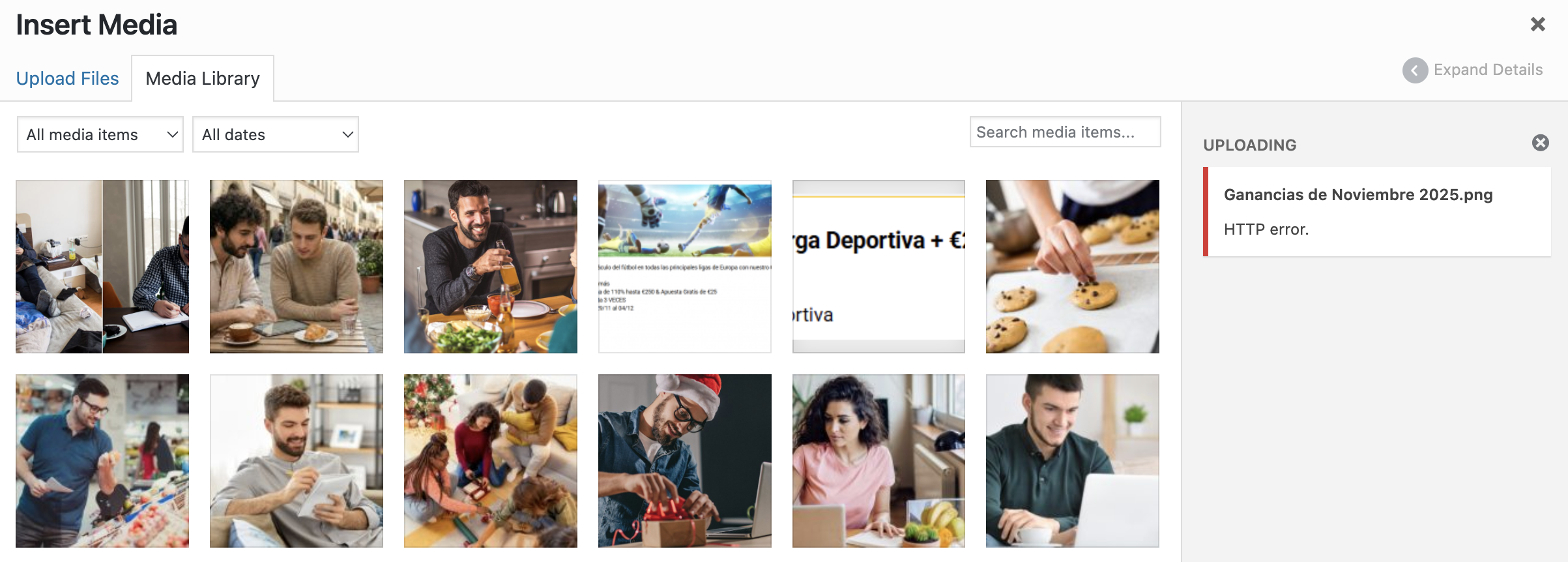The image size is (1568, 562).
Task: Select the man in Santa hat thumbnail
Action: [685, 461]
